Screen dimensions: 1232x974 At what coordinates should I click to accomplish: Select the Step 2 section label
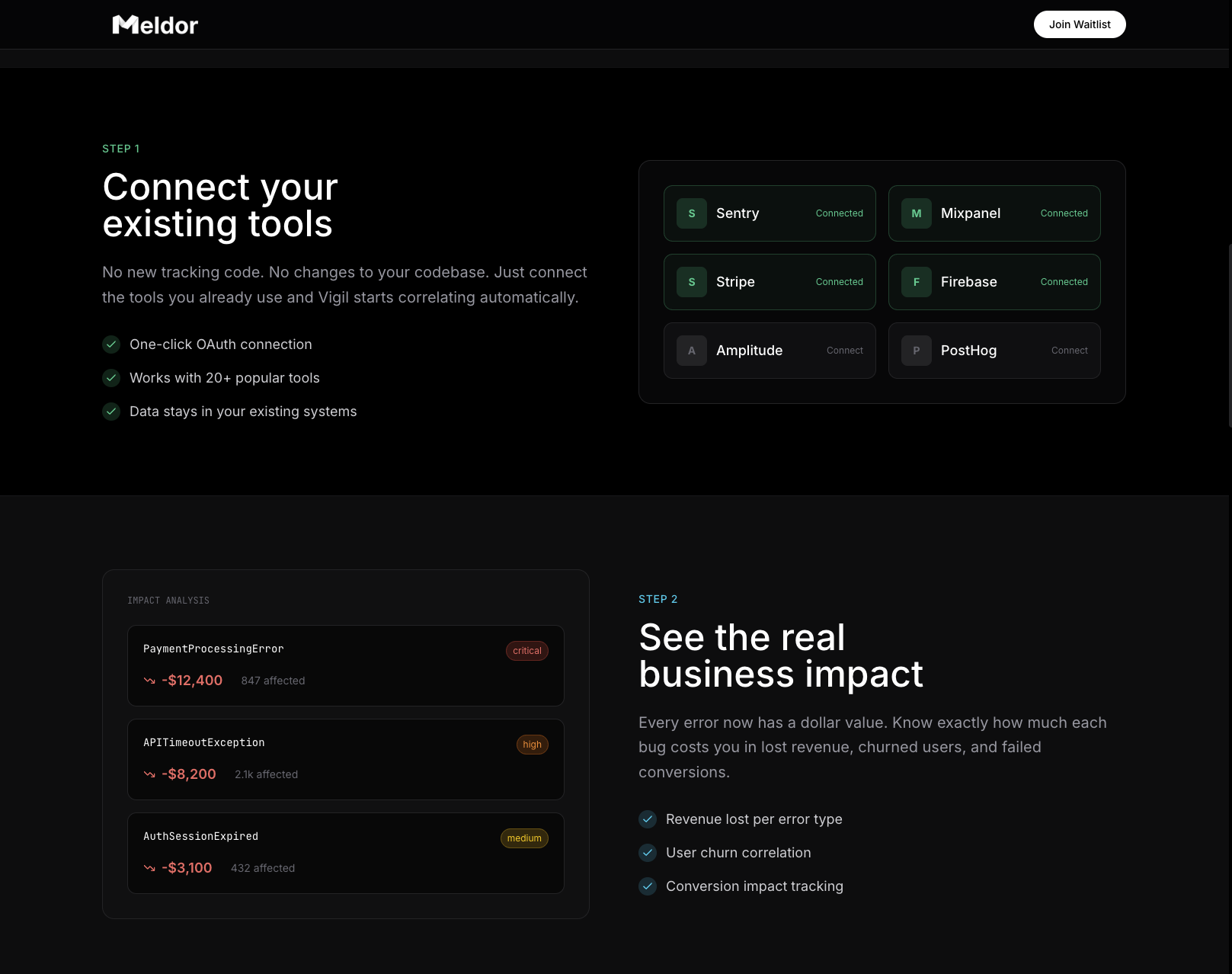click(658, 599)
